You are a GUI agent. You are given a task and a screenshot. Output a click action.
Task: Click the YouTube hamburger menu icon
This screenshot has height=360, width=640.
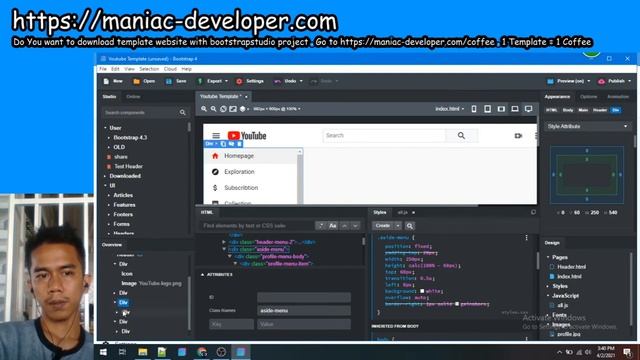[216, 136]
